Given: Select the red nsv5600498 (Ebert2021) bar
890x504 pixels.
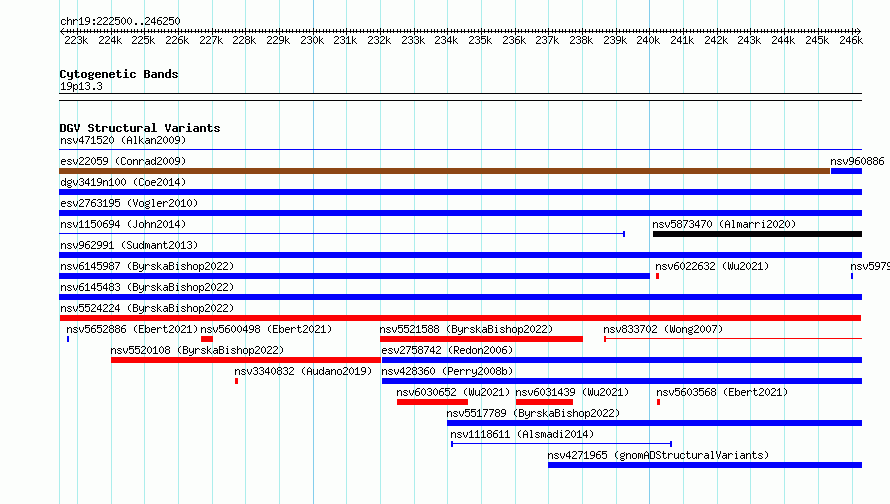Looking at the screenshot, I should [x=207, y=339].
